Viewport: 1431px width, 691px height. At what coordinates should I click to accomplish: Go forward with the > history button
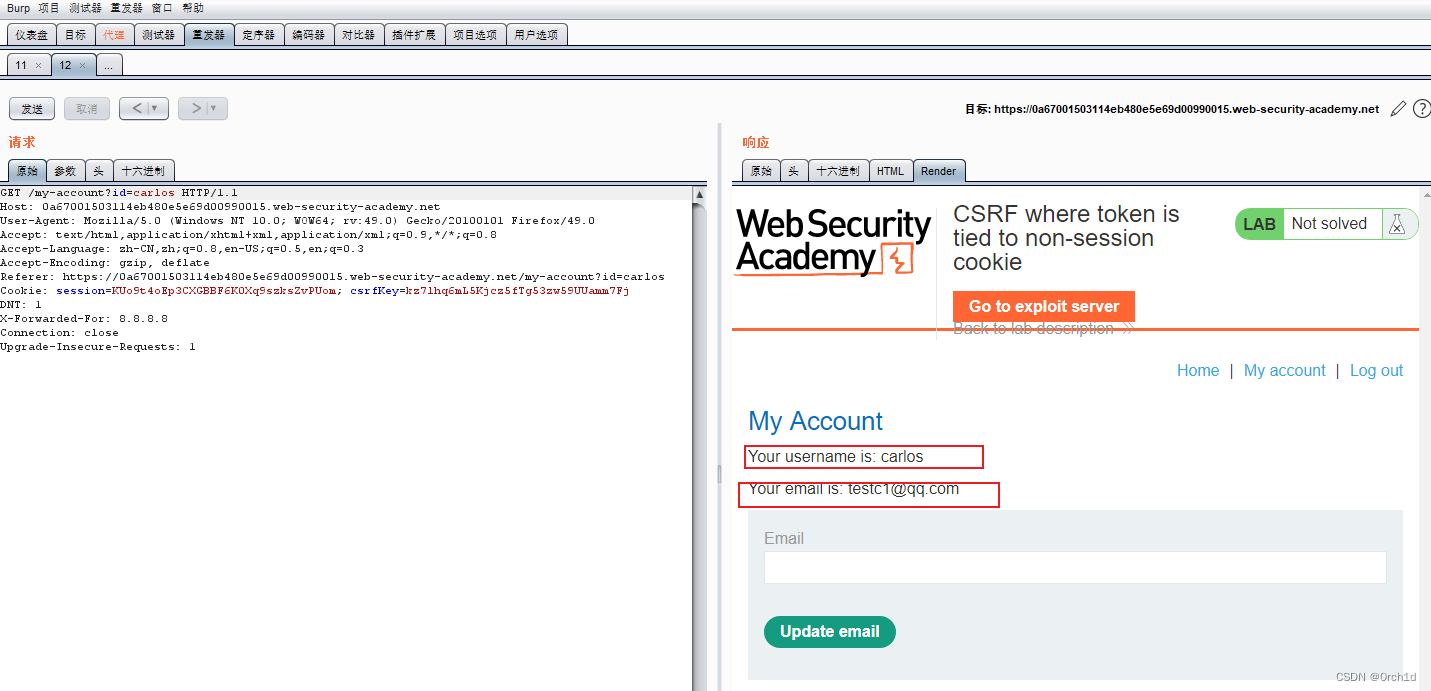click(x=196, y=109)
